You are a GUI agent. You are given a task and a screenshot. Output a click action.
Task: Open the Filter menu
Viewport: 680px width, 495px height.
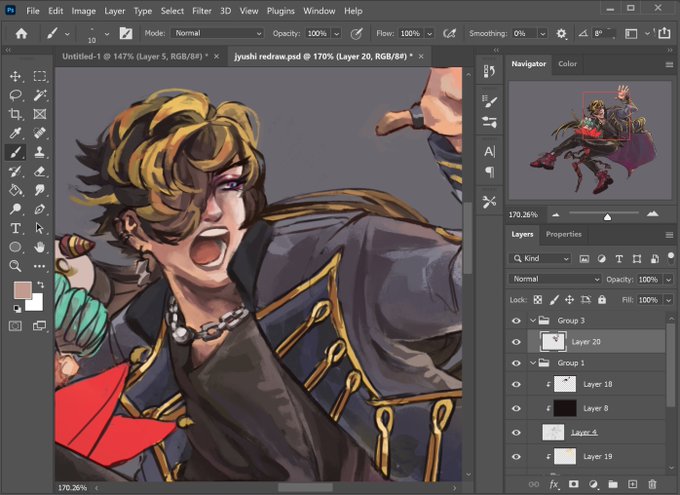click(x=202, y=11)
